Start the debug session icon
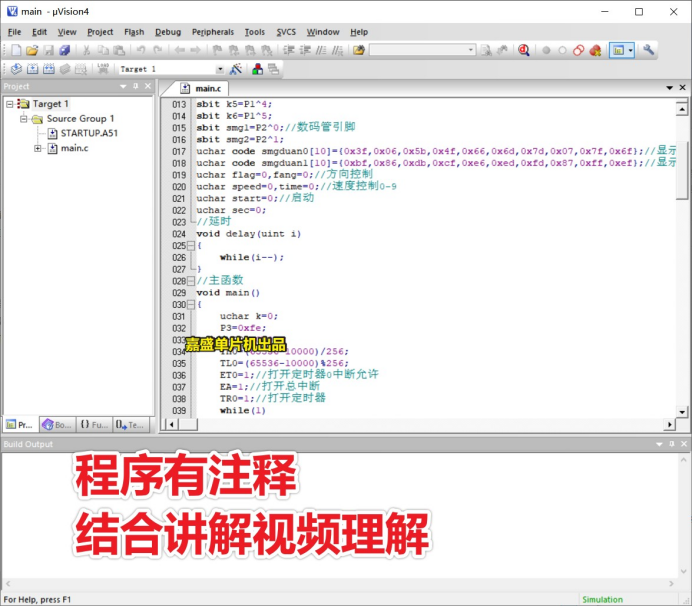Image resolution: width=693 pixels, height=607 pixels. (x=524, y=50)
